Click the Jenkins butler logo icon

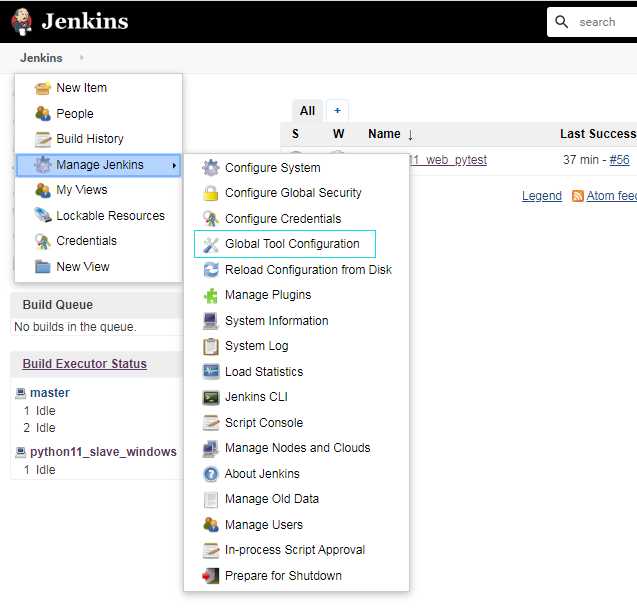[x=21, y=21]
